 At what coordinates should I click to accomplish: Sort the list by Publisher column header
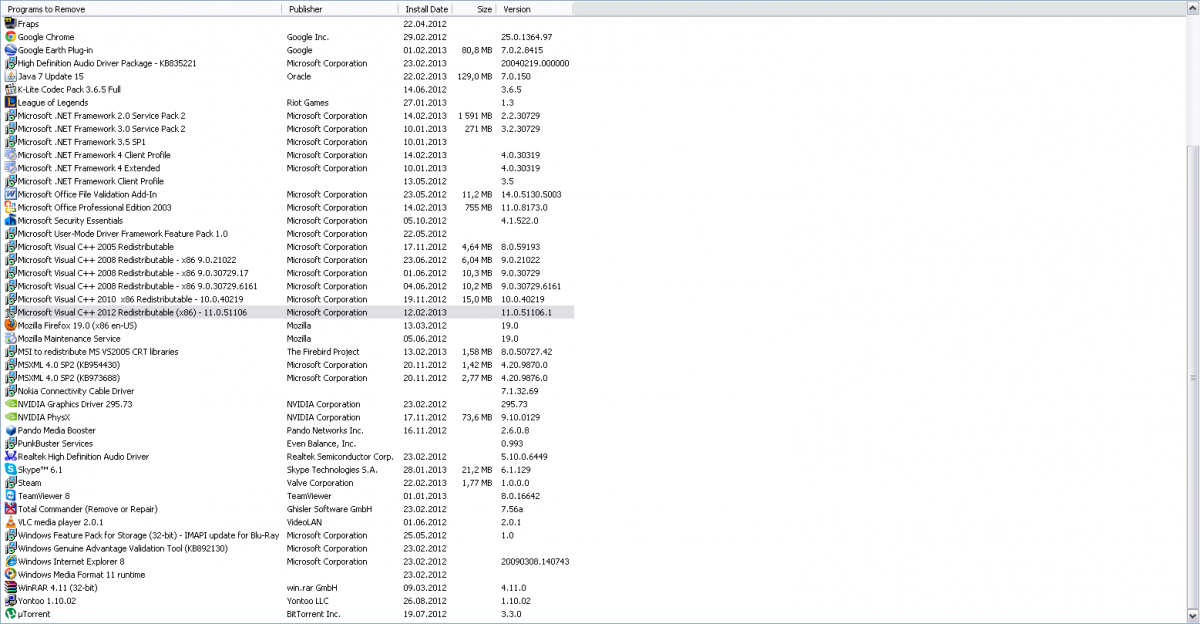tap(340, 9)
